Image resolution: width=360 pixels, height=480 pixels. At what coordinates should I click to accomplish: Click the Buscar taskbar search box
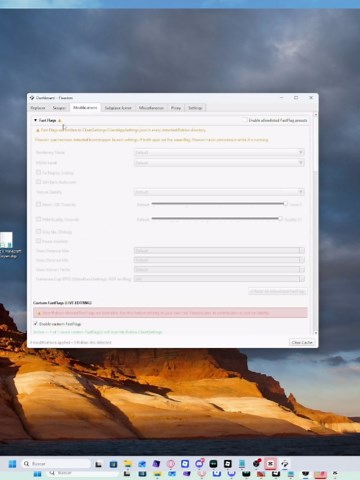[56, 464]
